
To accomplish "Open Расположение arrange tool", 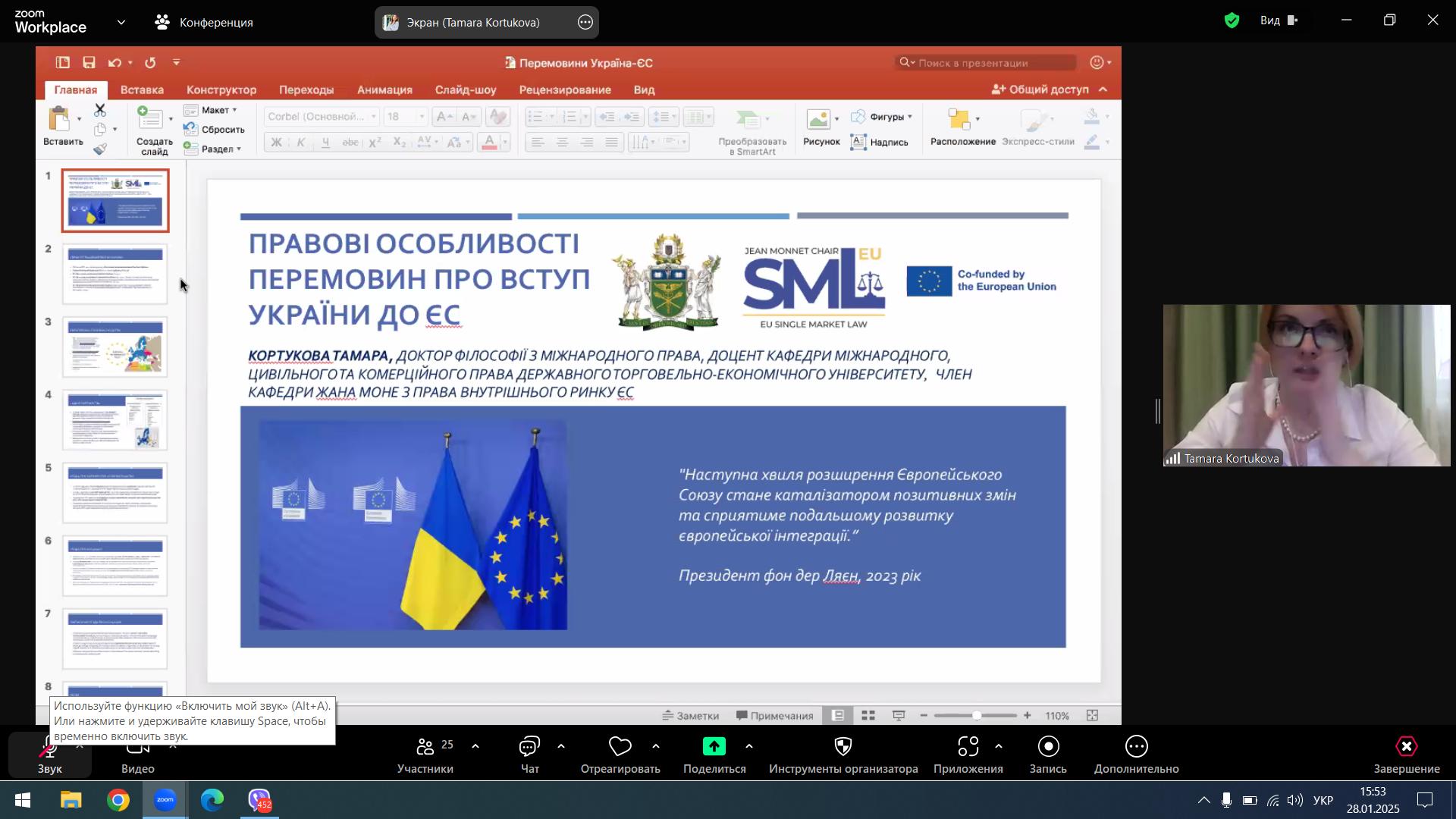I will pyautogui.click(x=959, y=119).
